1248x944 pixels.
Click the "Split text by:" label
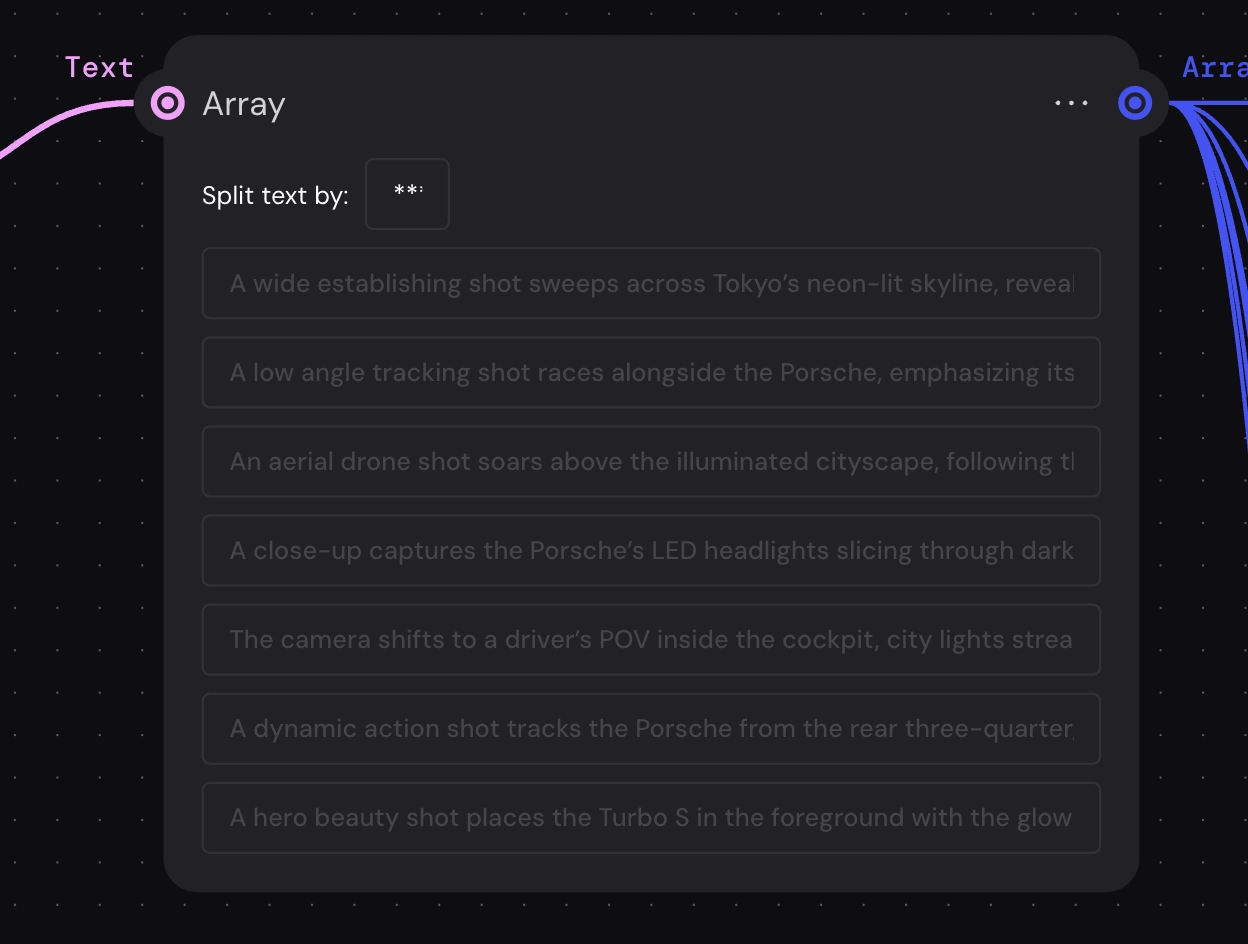coord(275,195)
